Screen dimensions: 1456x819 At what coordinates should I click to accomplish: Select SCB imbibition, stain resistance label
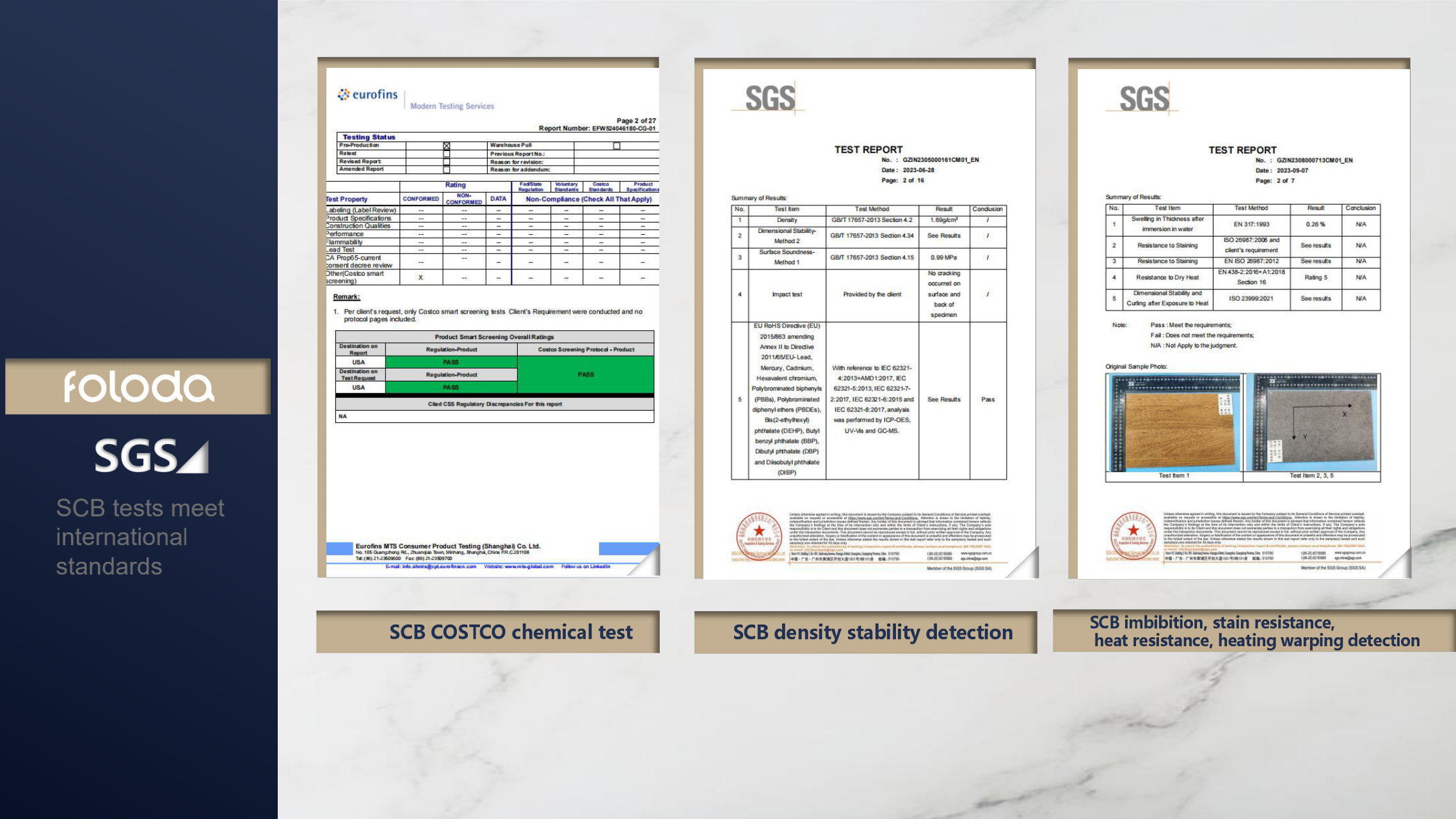1254,632
